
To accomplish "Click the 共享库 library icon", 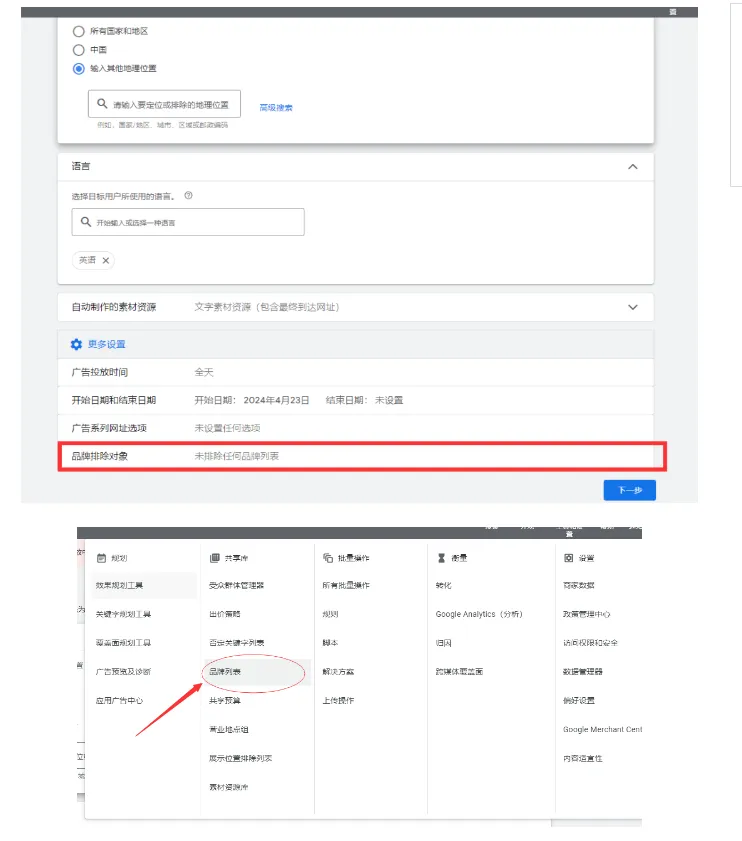I will 215,558.
